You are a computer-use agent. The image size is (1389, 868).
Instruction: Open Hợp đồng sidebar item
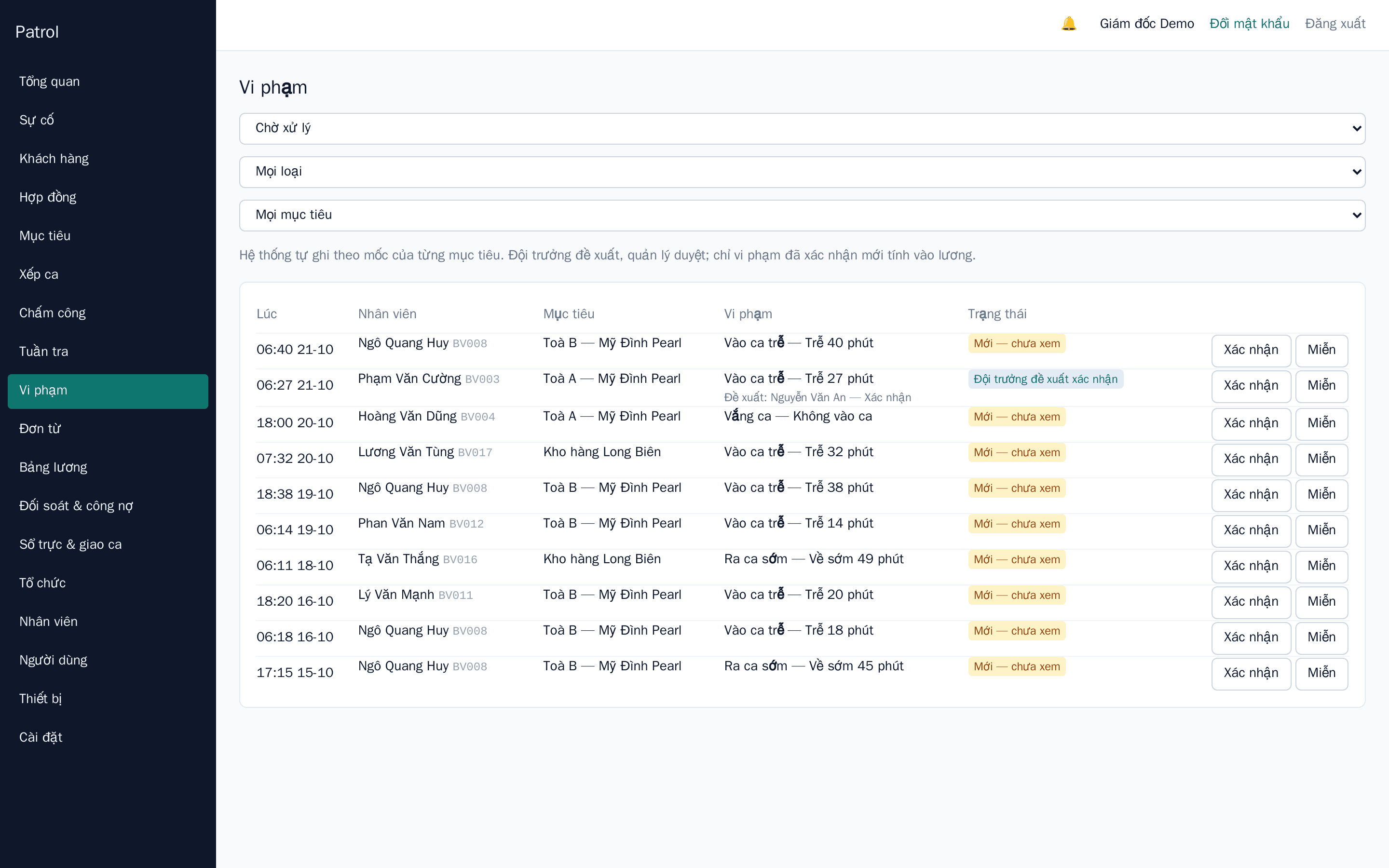tap(108, 197)
